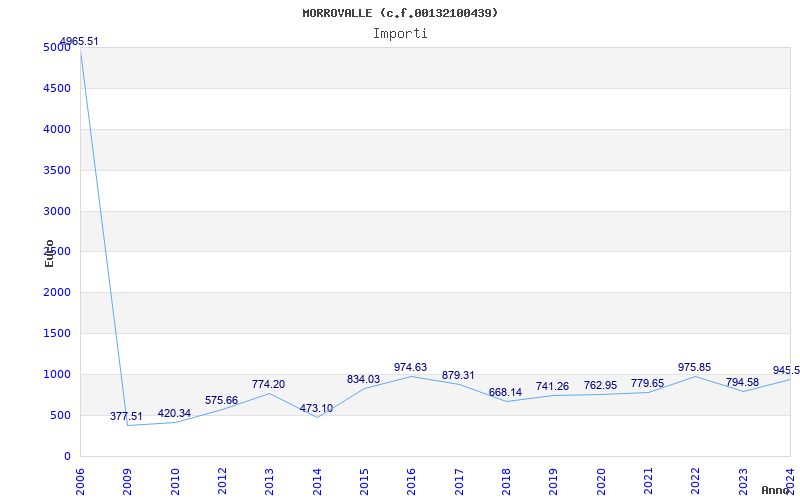800x500 pixels.
Task: Click the 741.26 data label
Action: (553, 387)
